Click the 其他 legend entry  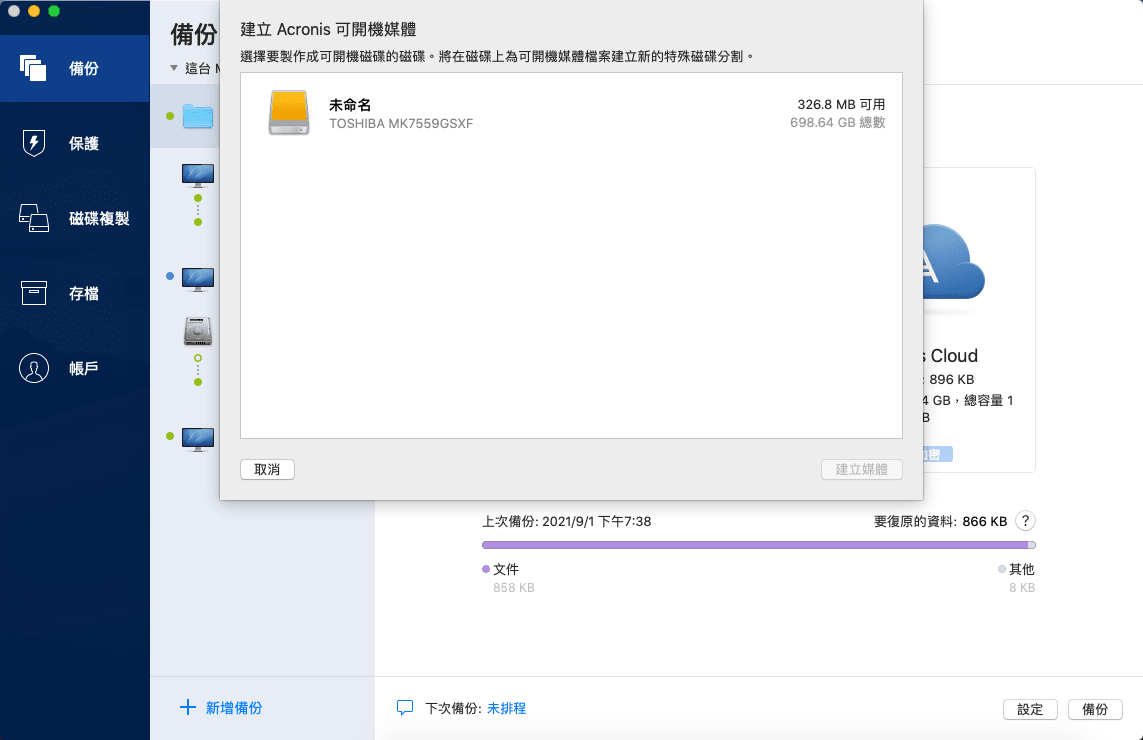(x=1017, y=569)
